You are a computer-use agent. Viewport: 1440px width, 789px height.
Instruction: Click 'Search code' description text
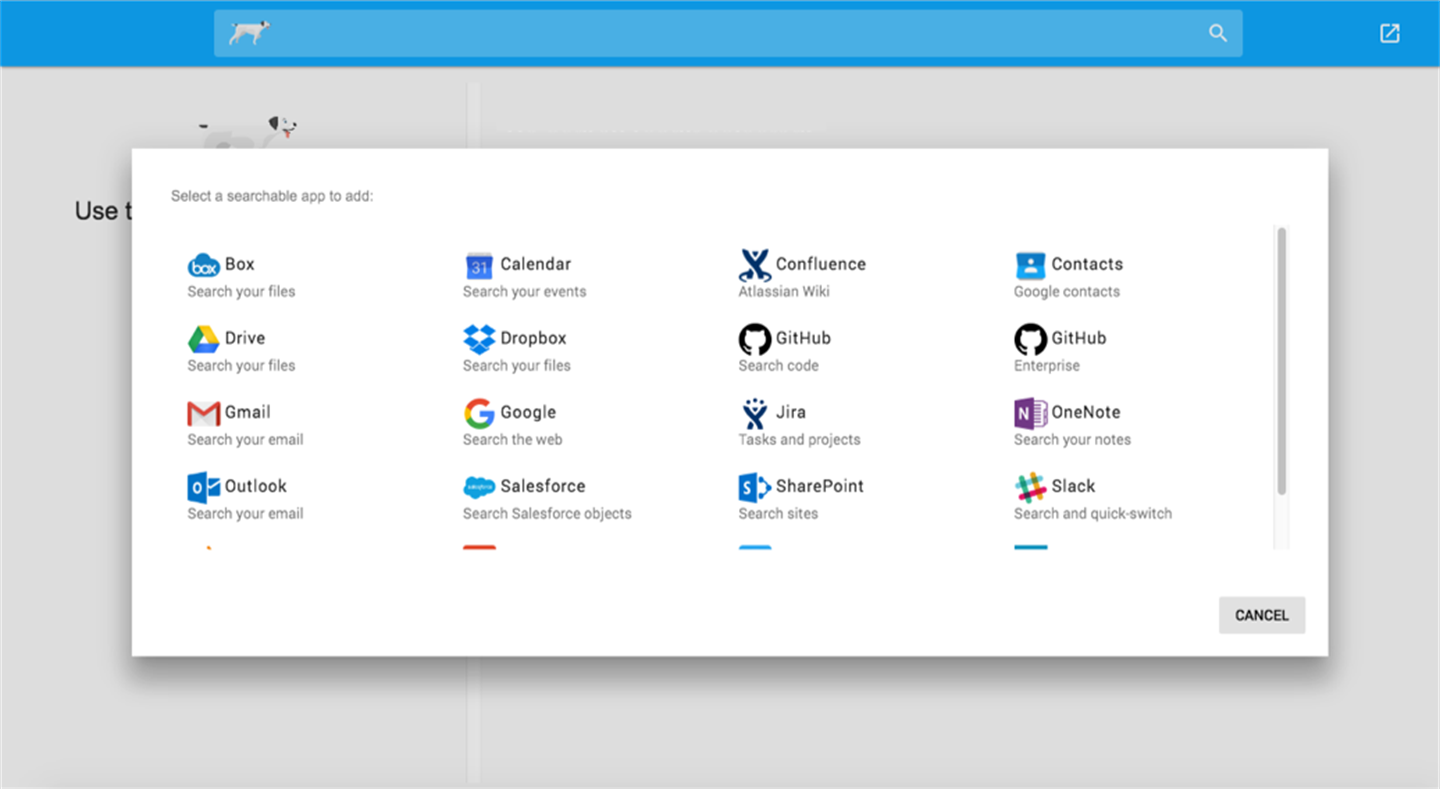tap(778, 365)
